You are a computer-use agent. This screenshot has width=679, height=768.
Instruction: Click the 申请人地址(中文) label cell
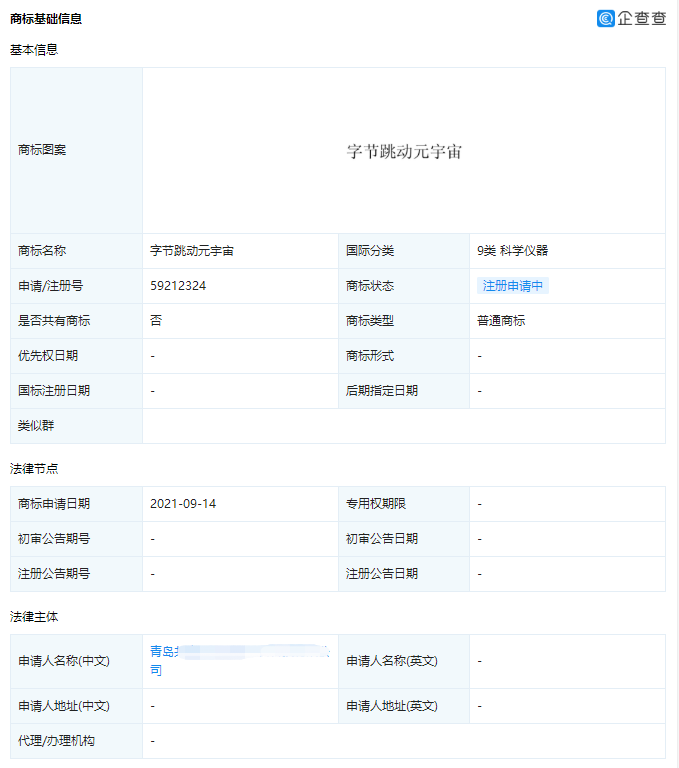(x=76, y=706)
